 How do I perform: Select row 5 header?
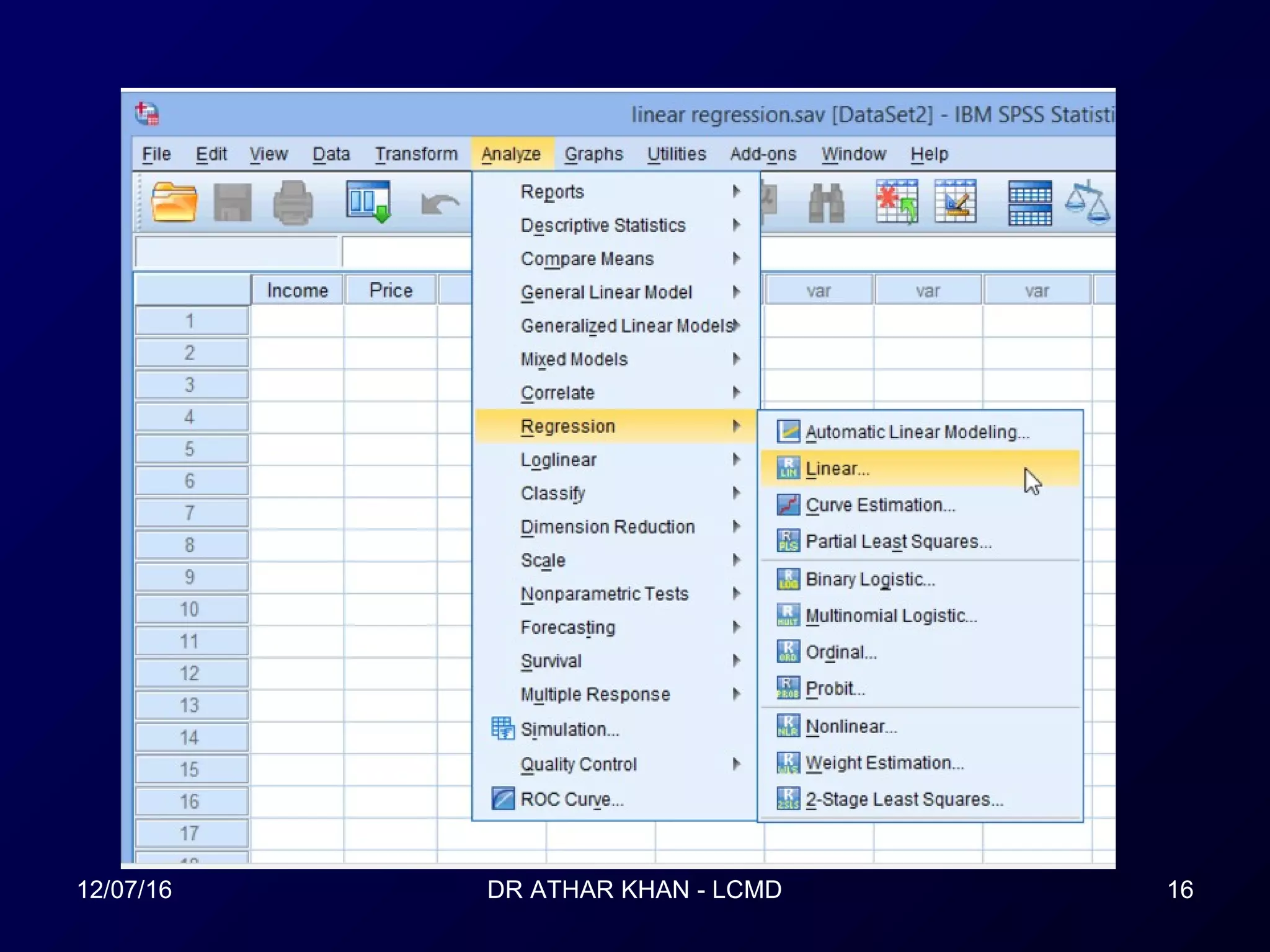(190, 449)
